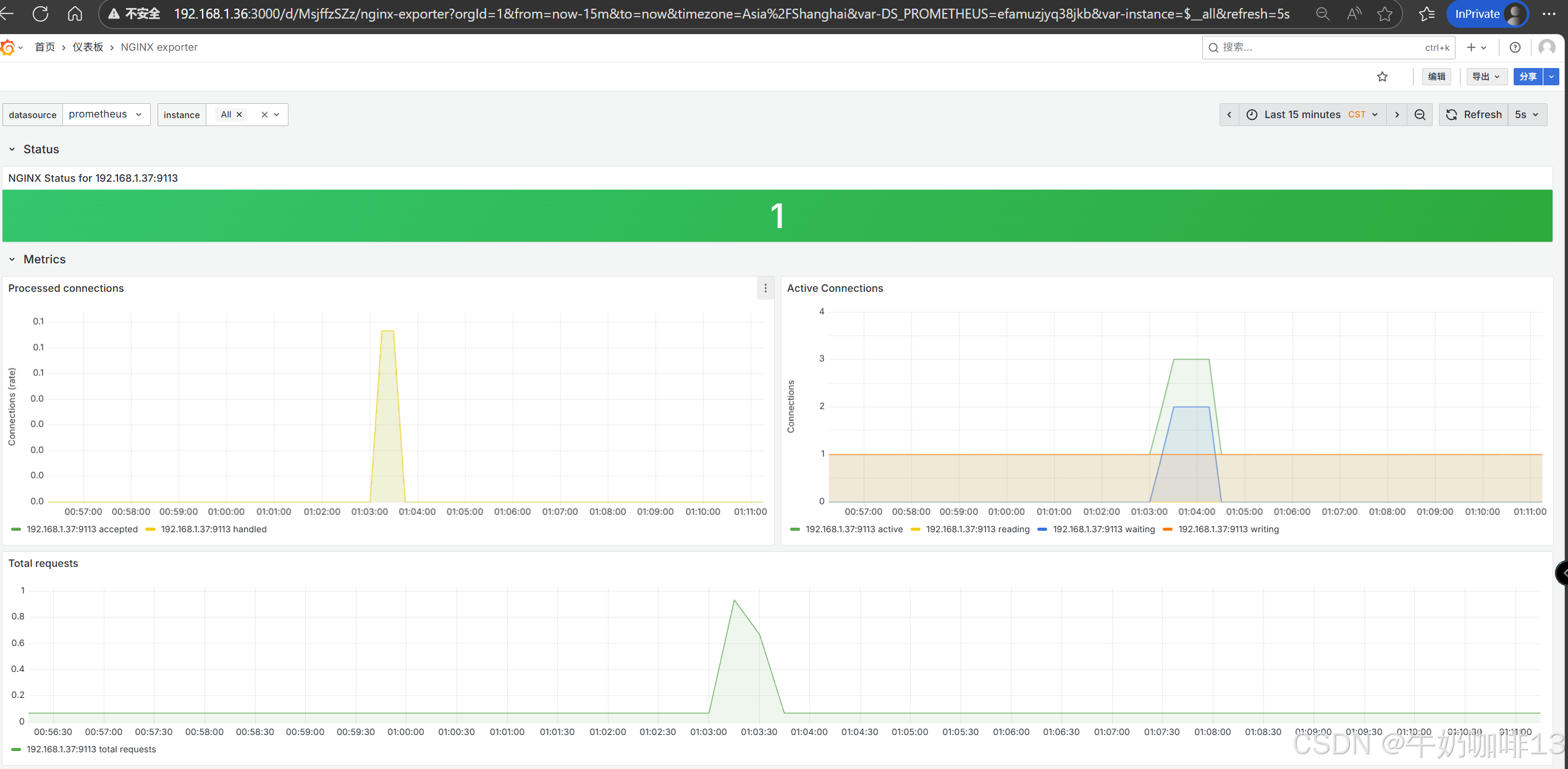The height and width of the screenshot is (769, 1568).
Task: Click the browser refresh icon
Action: (41, 14)
